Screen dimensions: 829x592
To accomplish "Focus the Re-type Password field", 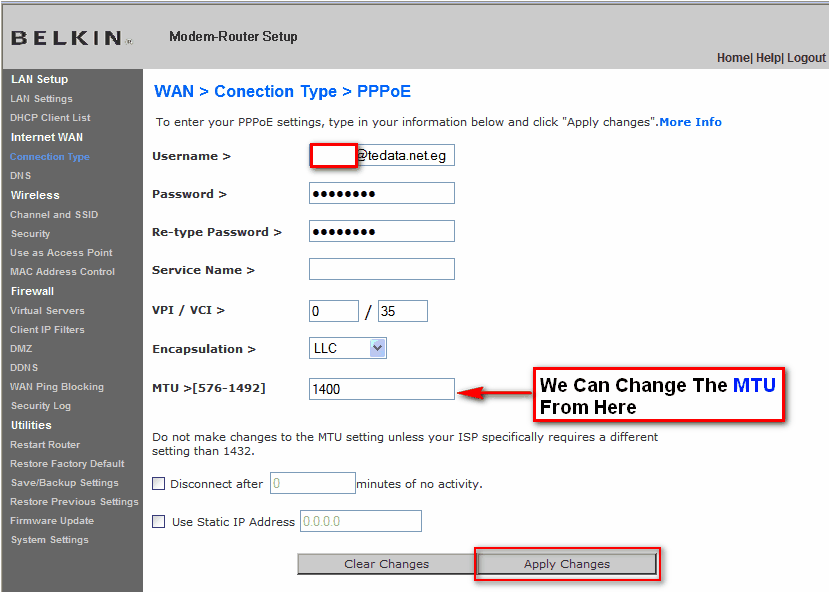I will pos(382,232).
